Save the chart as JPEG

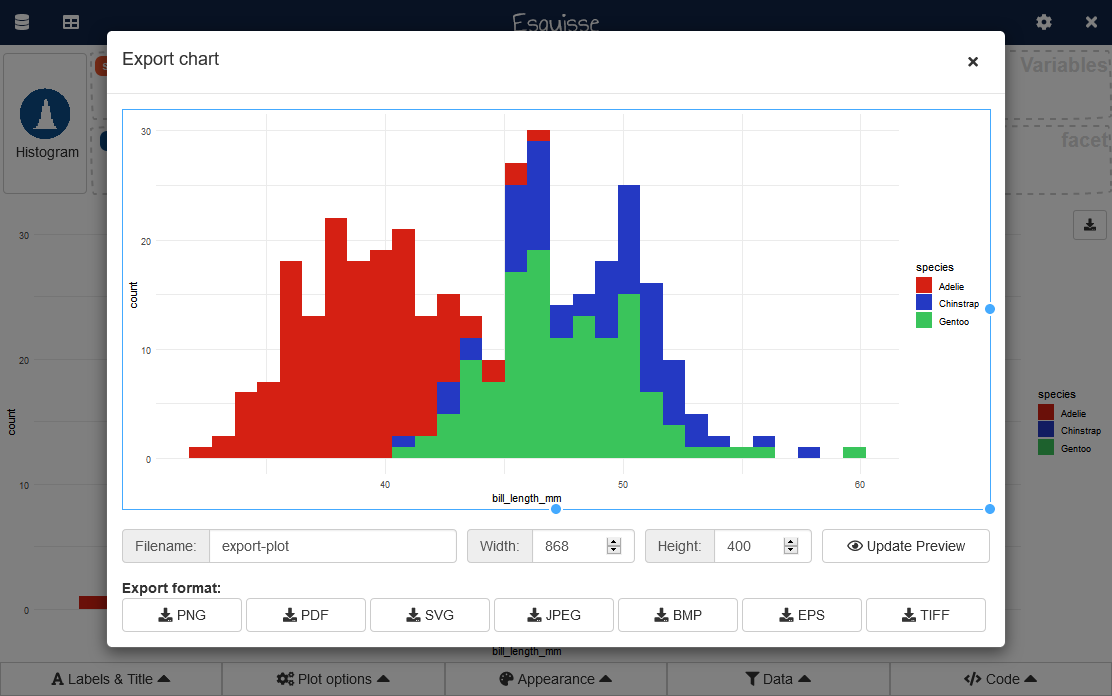[x=554, y=615]
